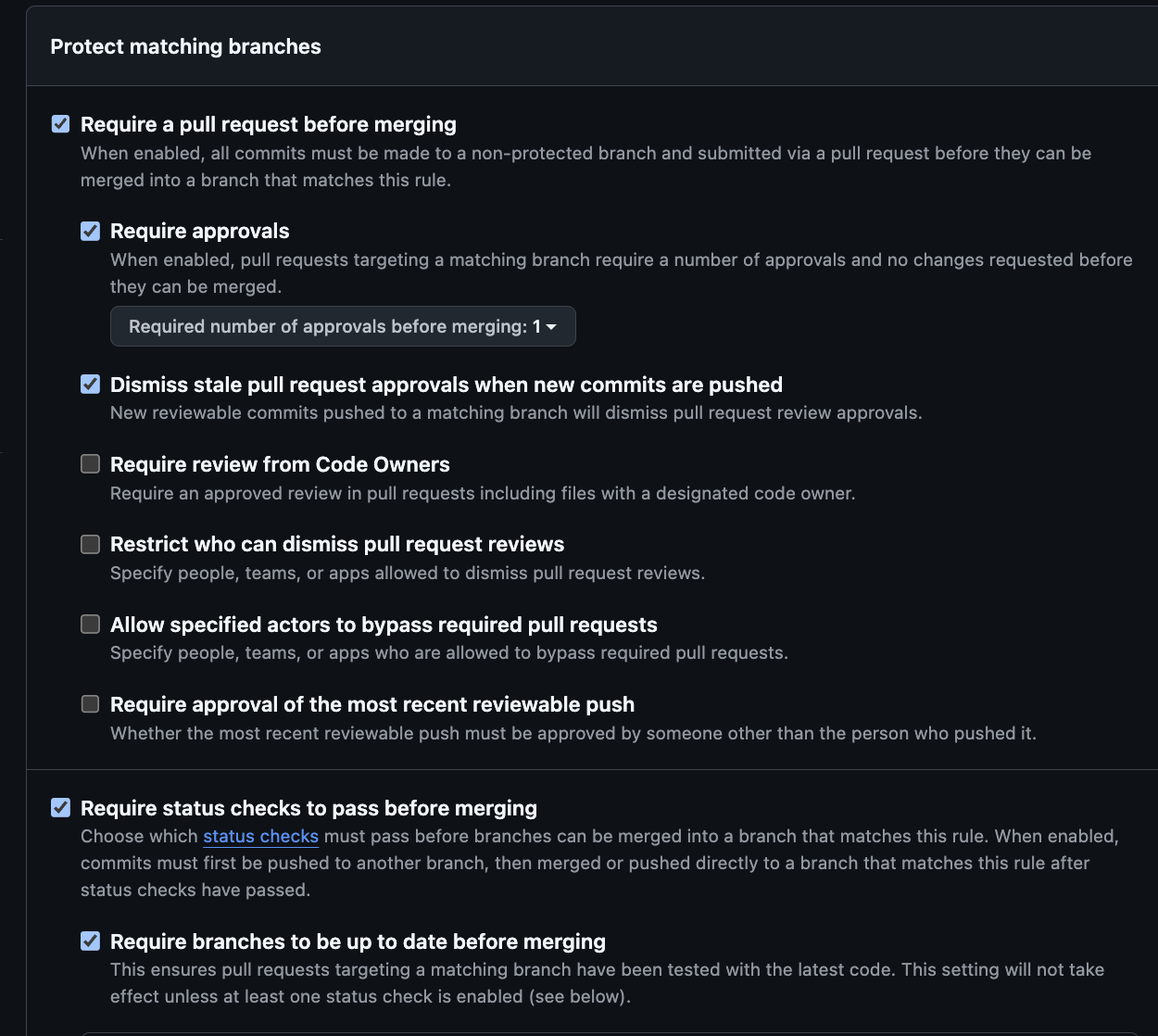Click the Require review from Code Owners label text
The height and width of the screenshot is (1036, 1158).
[280, 464]
